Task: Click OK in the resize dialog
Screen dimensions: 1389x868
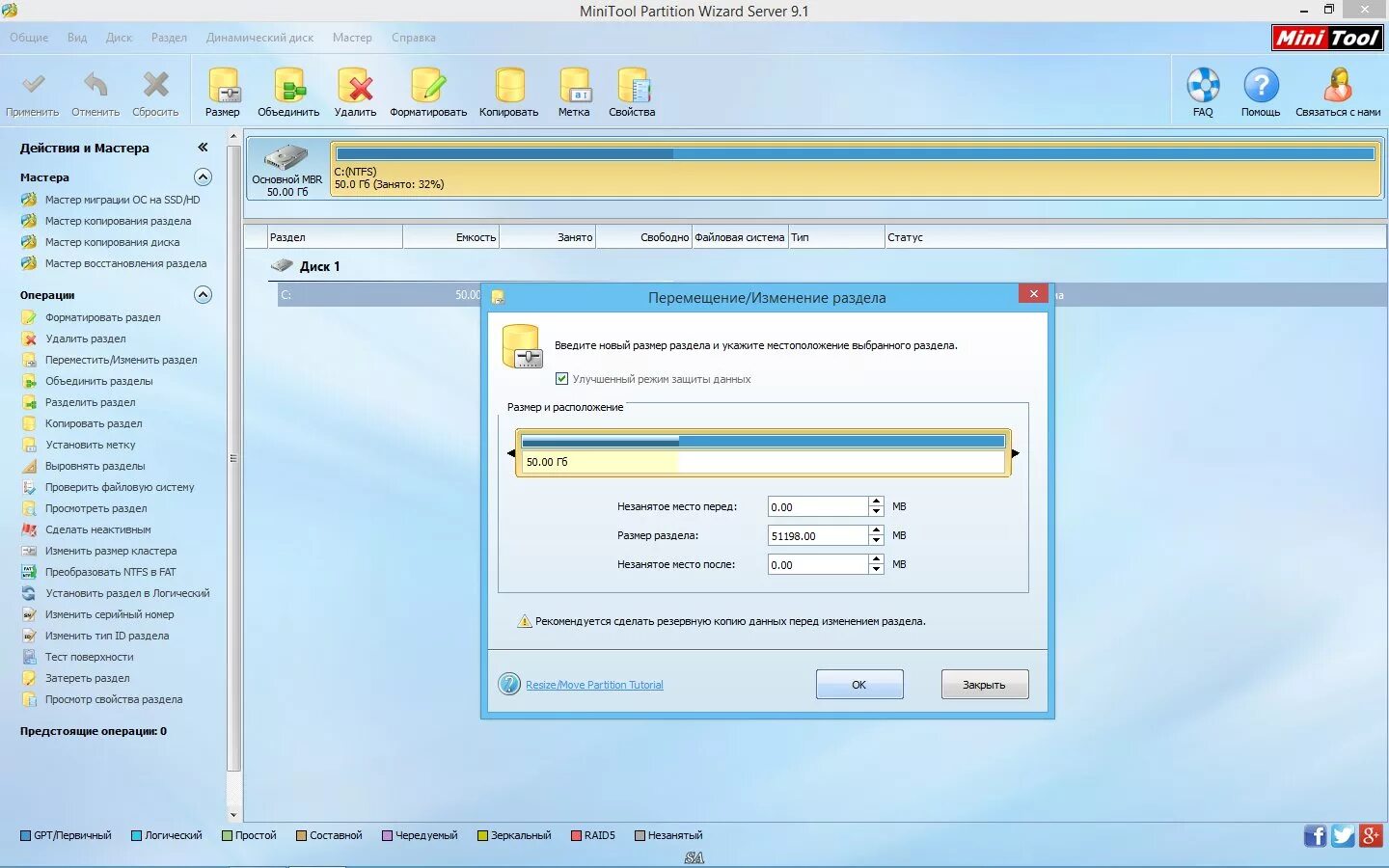Action: click(859, 684)
